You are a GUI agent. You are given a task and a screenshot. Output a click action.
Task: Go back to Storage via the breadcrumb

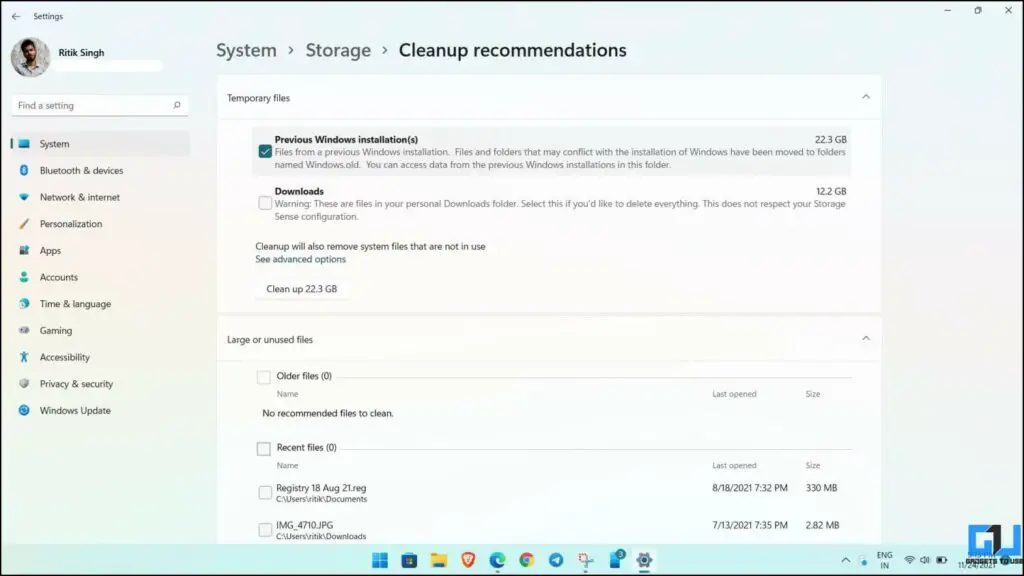click(x=338, y=49)
